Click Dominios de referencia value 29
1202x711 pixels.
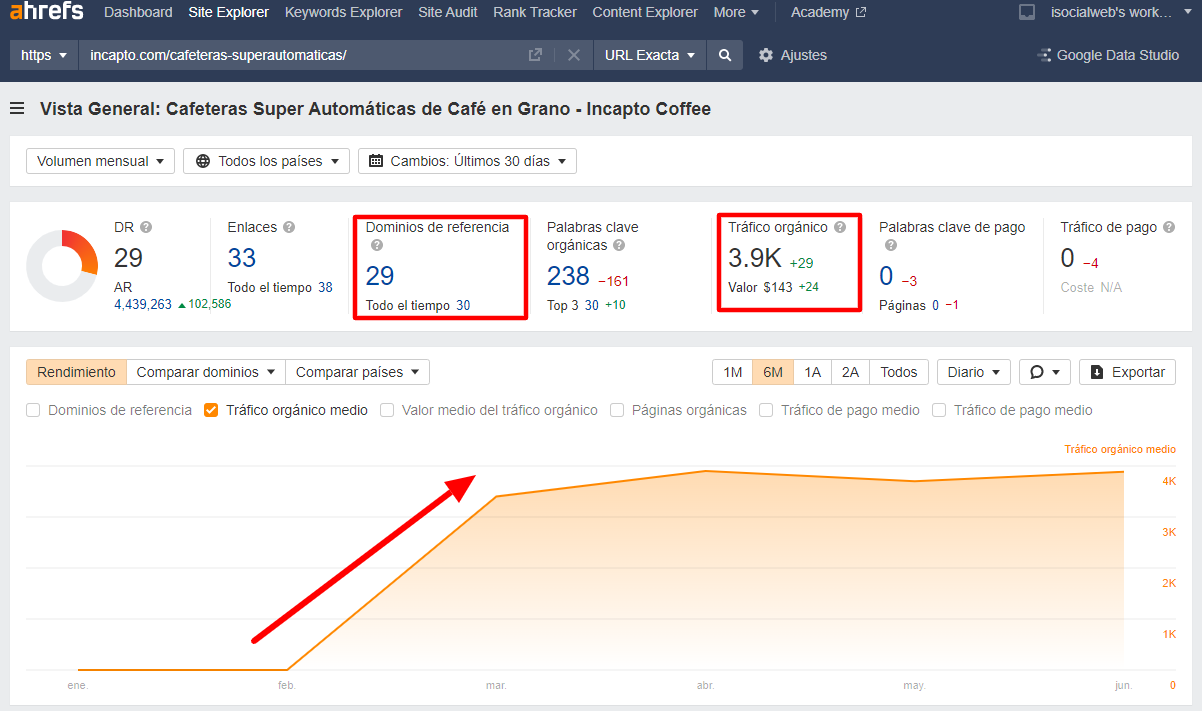point(380,276)
